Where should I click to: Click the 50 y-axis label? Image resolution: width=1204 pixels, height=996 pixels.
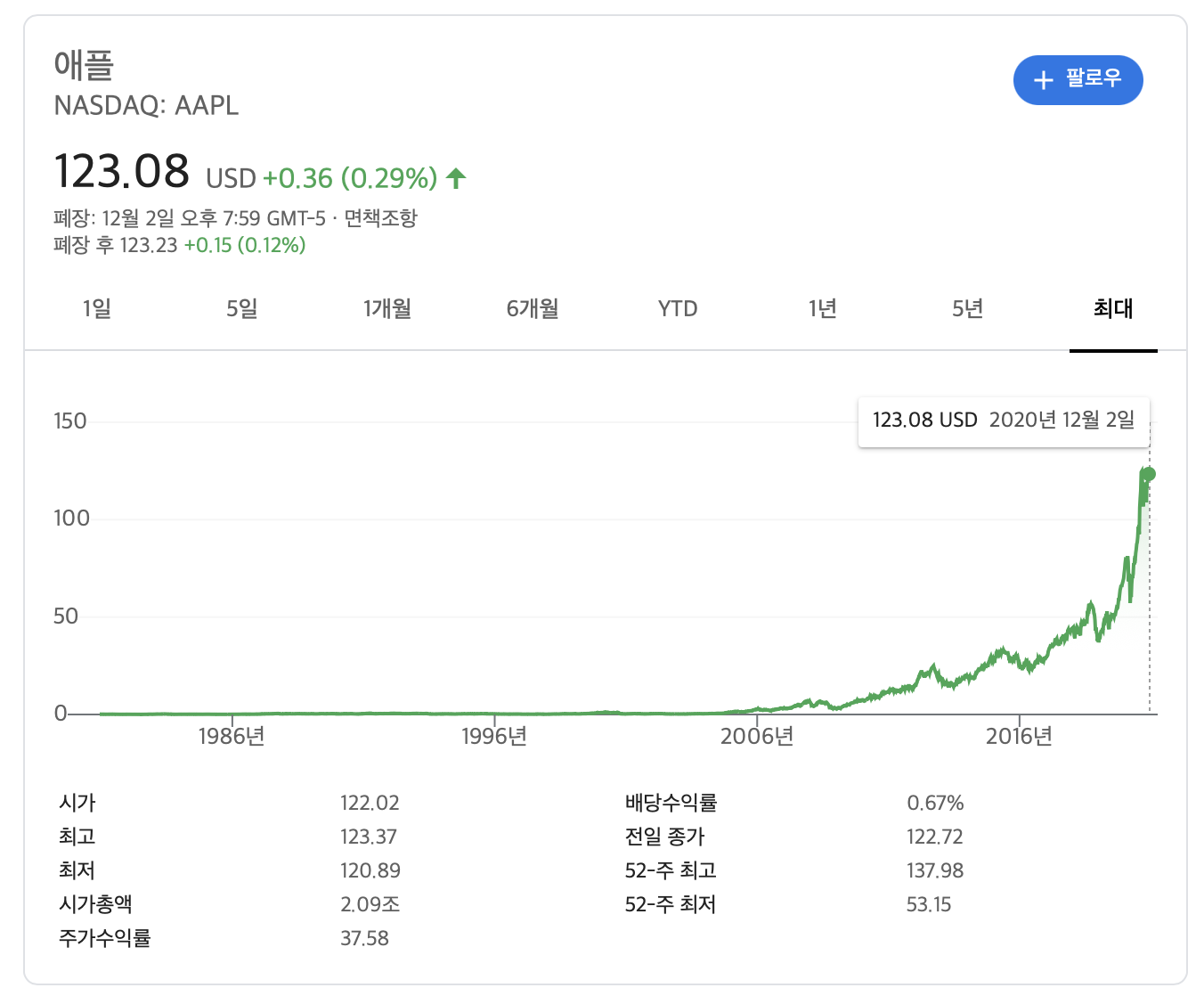pyautogui.click(x=66, y=616)
